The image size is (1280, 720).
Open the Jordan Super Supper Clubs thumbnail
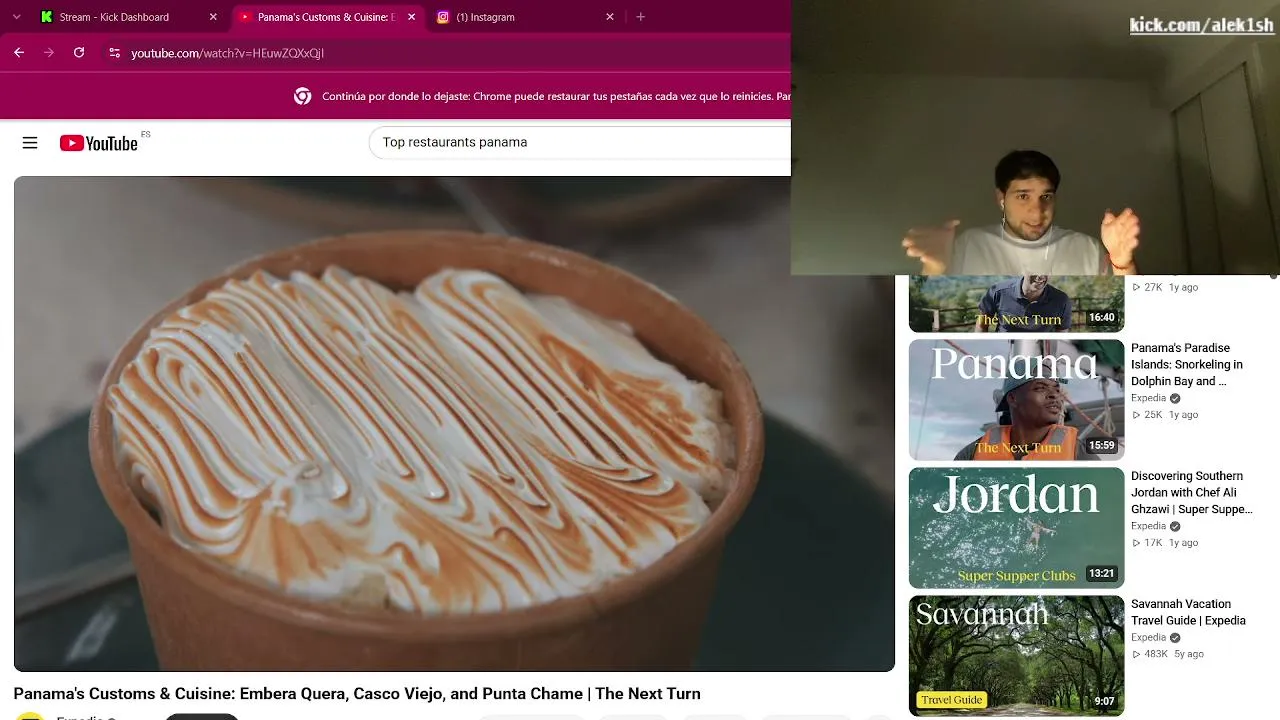click(1016, 528)
